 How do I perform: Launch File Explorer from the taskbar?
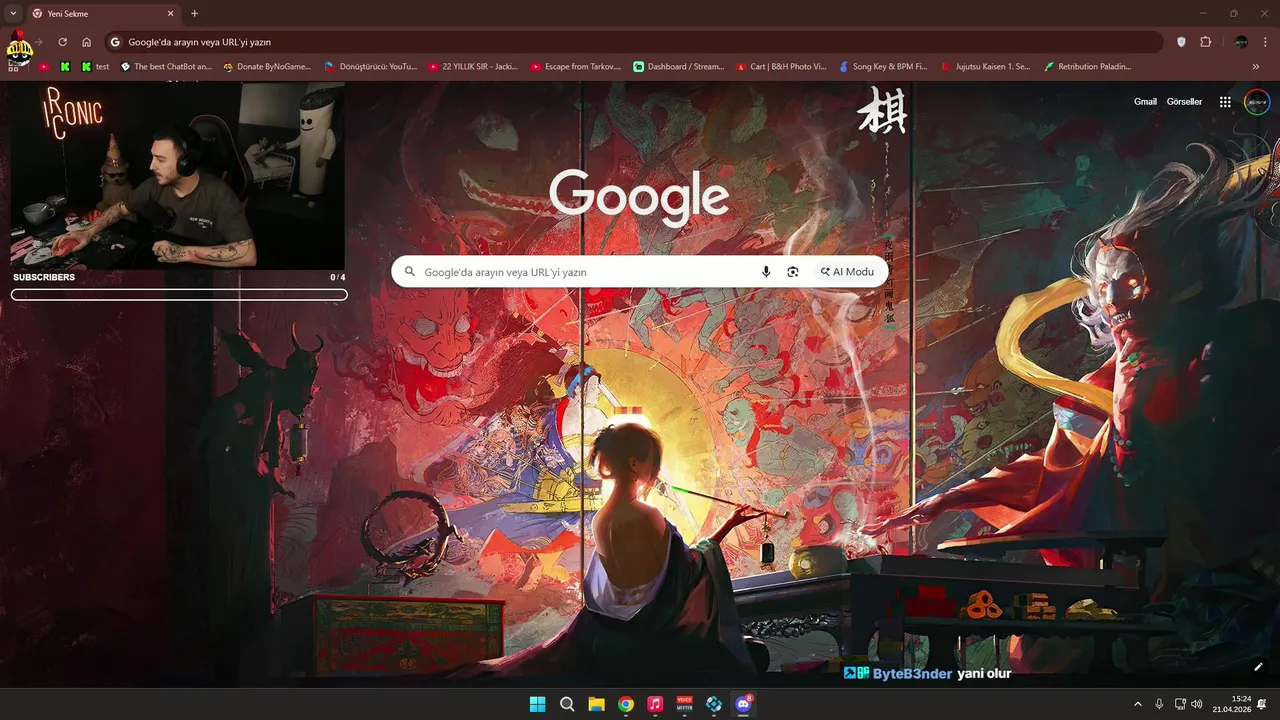point(596,704)
